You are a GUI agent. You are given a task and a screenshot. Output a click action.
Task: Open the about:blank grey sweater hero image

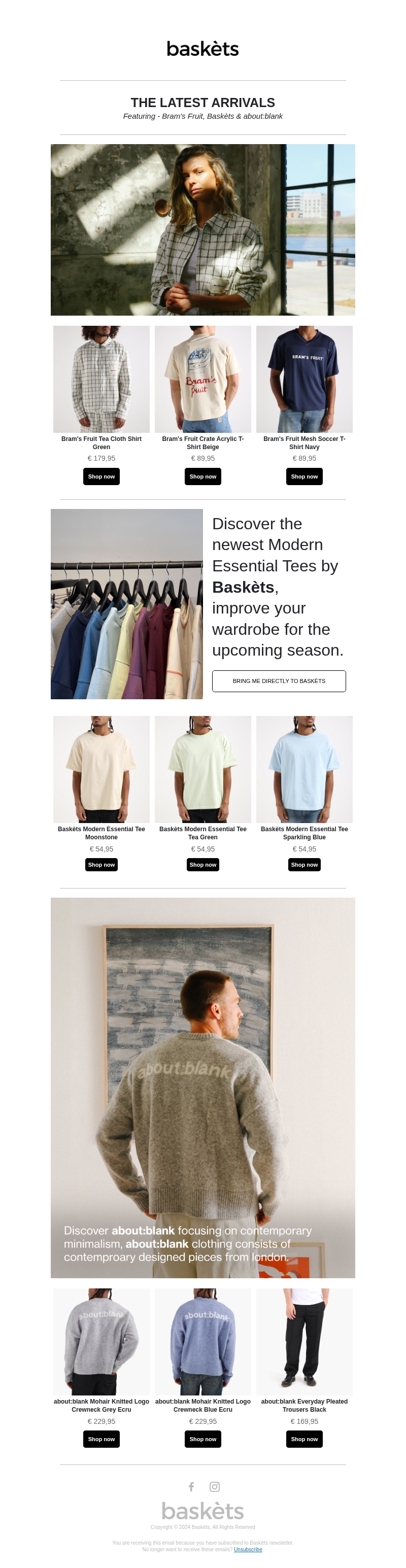click(202, 1088)
